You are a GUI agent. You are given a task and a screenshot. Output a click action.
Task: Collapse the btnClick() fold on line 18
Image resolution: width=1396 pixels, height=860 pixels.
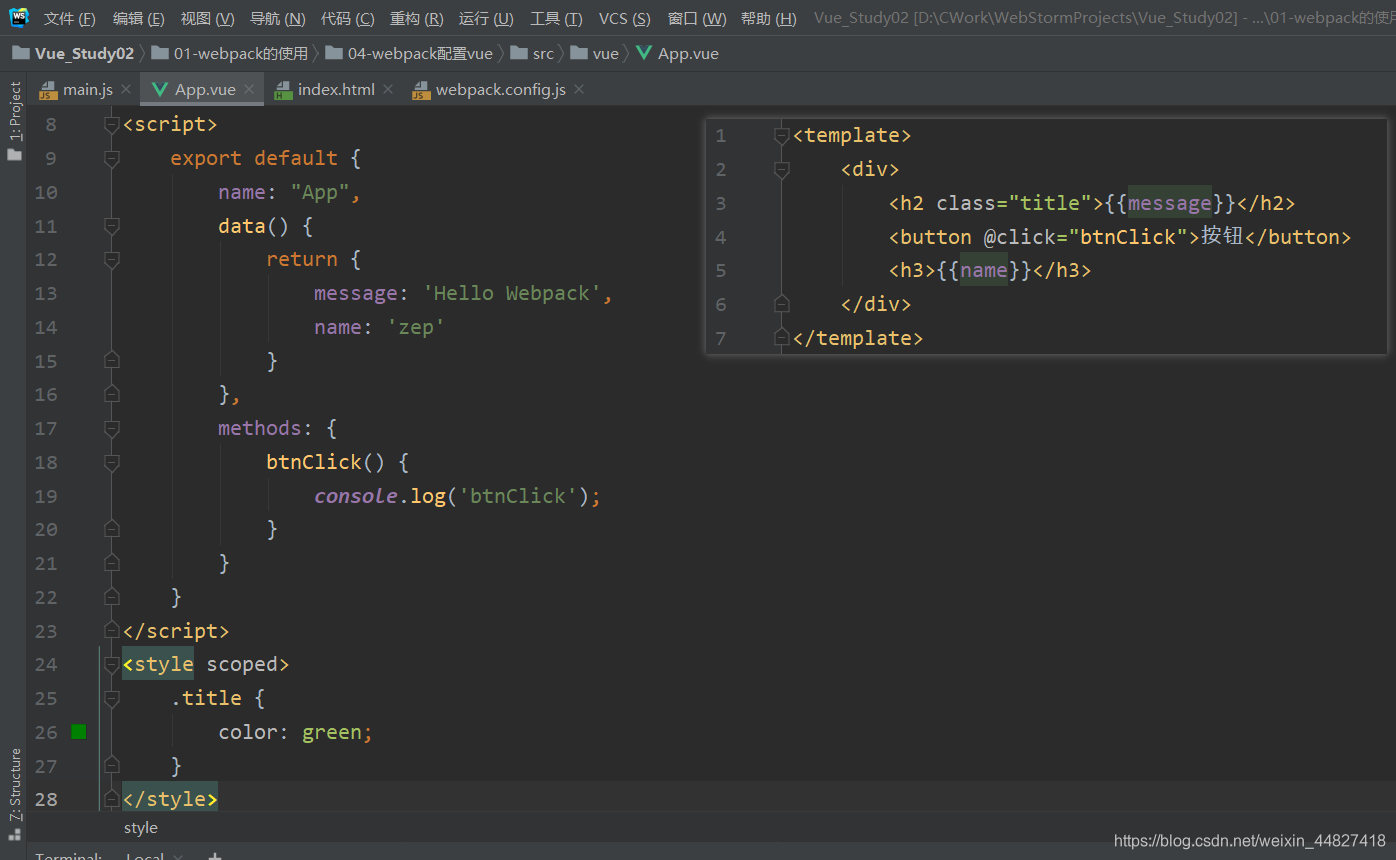[x=112, y=462]
